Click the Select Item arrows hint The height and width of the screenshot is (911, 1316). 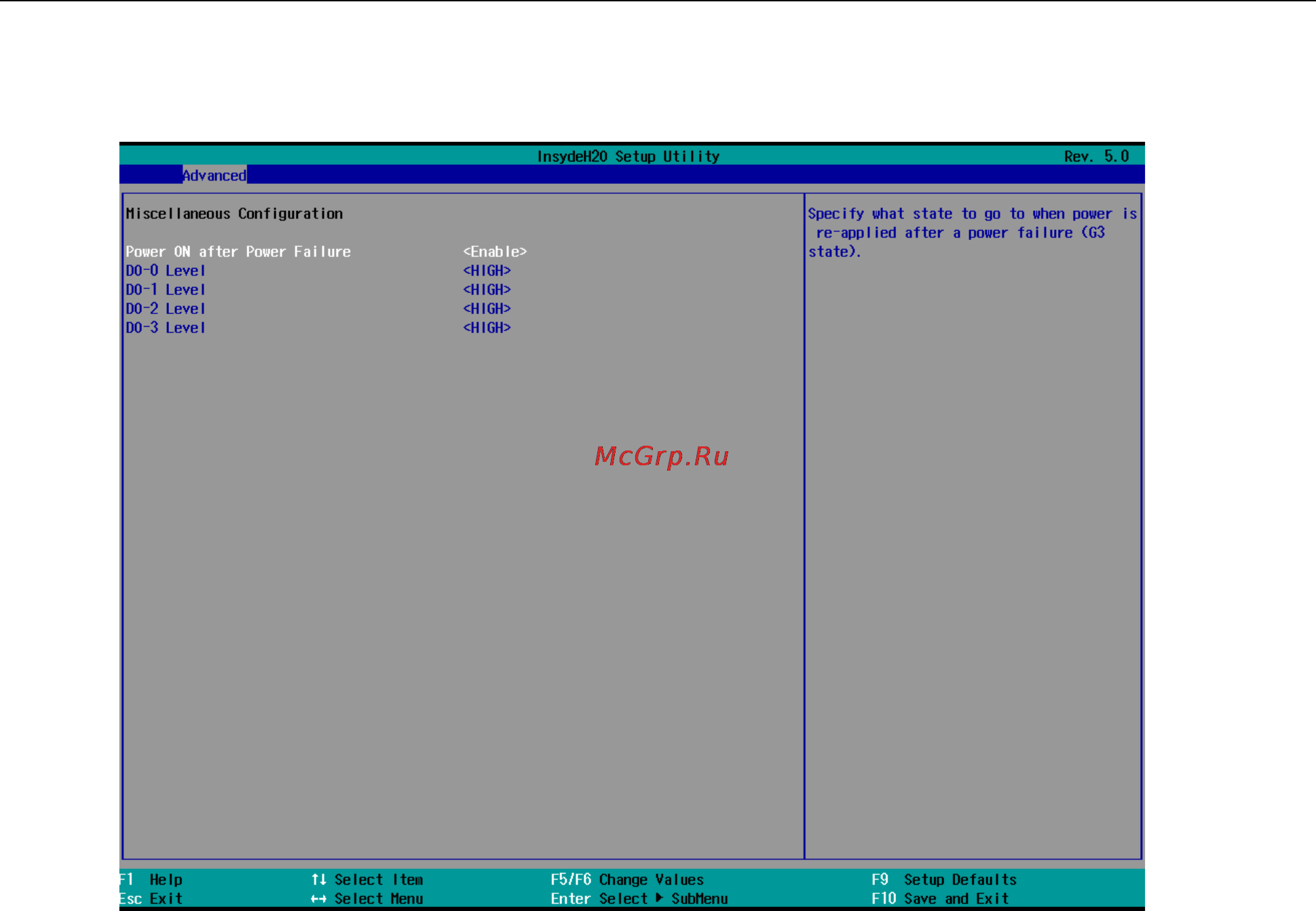click(x=367, y=880)
